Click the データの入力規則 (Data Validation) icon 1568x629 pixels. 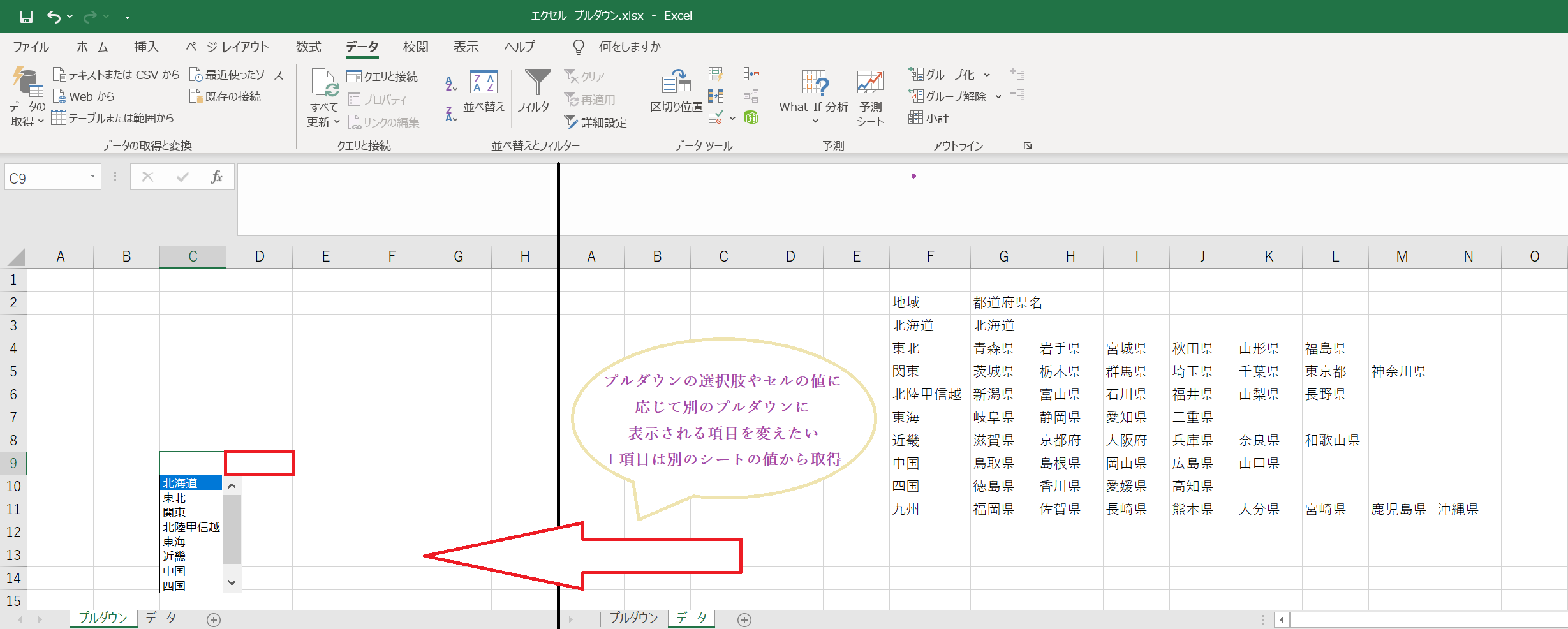pyautogui.click(x=714, y=117)
